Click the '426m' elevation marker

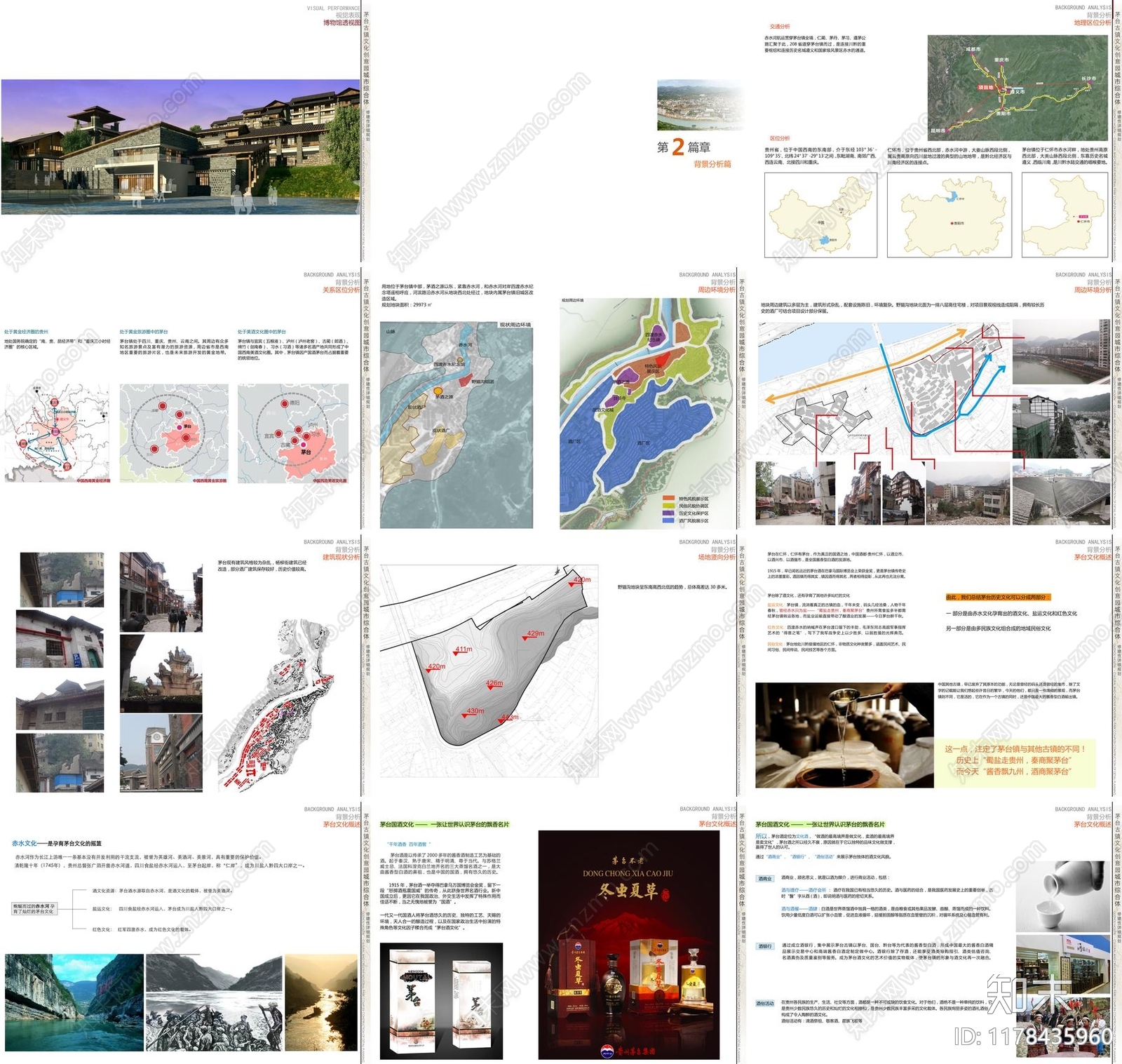(493, 684)
